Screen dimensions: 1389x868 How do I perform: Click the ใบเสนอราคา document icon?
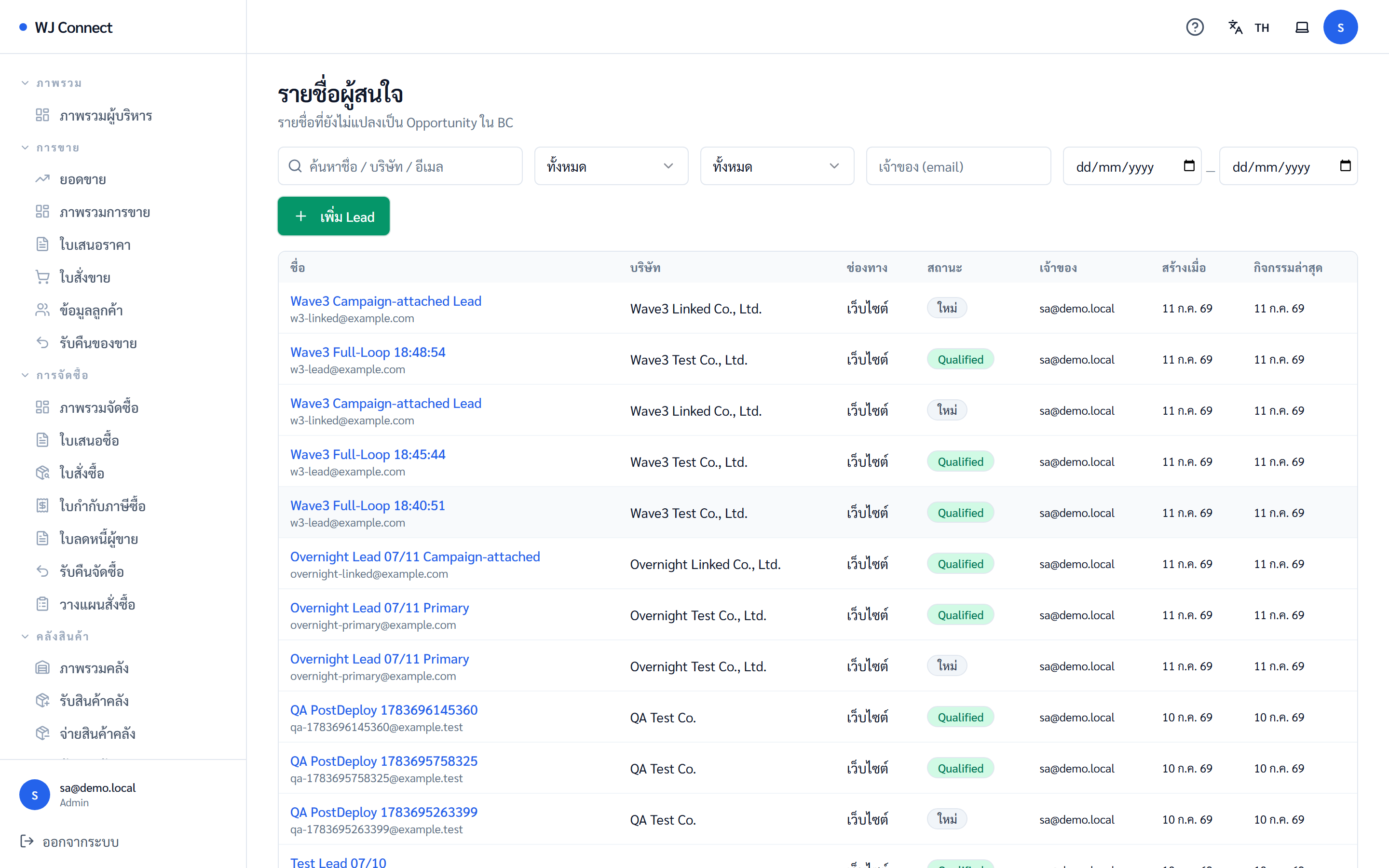pyautogui.click(x=42, y=244)
